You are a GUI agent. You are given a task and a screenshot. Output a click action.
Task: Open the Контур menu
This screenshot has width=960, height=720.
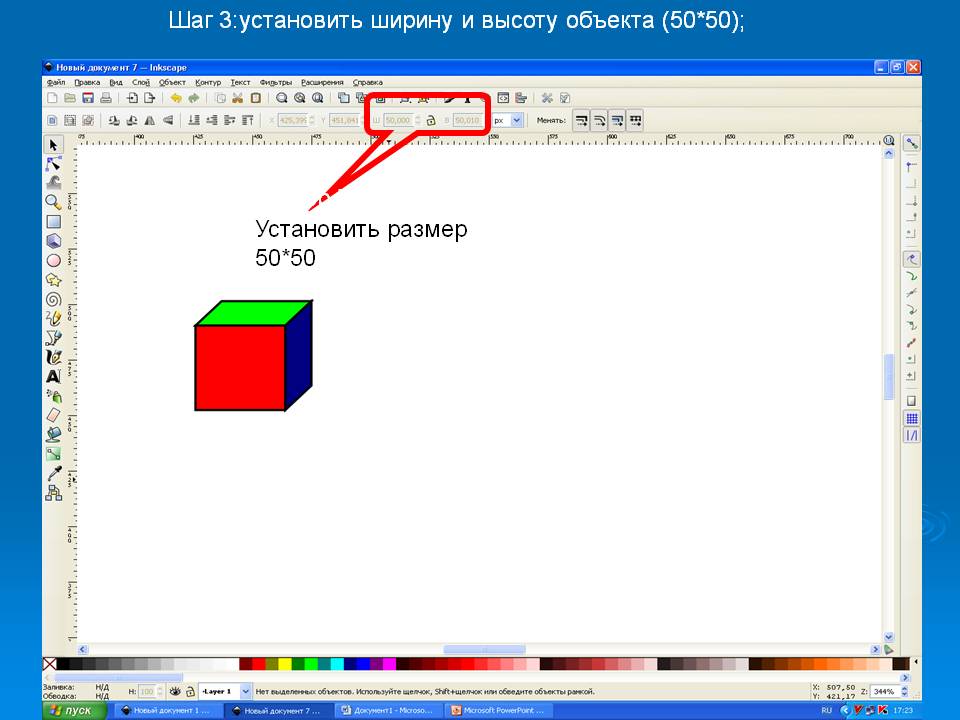pyautogui.click(x=208, y=82)
